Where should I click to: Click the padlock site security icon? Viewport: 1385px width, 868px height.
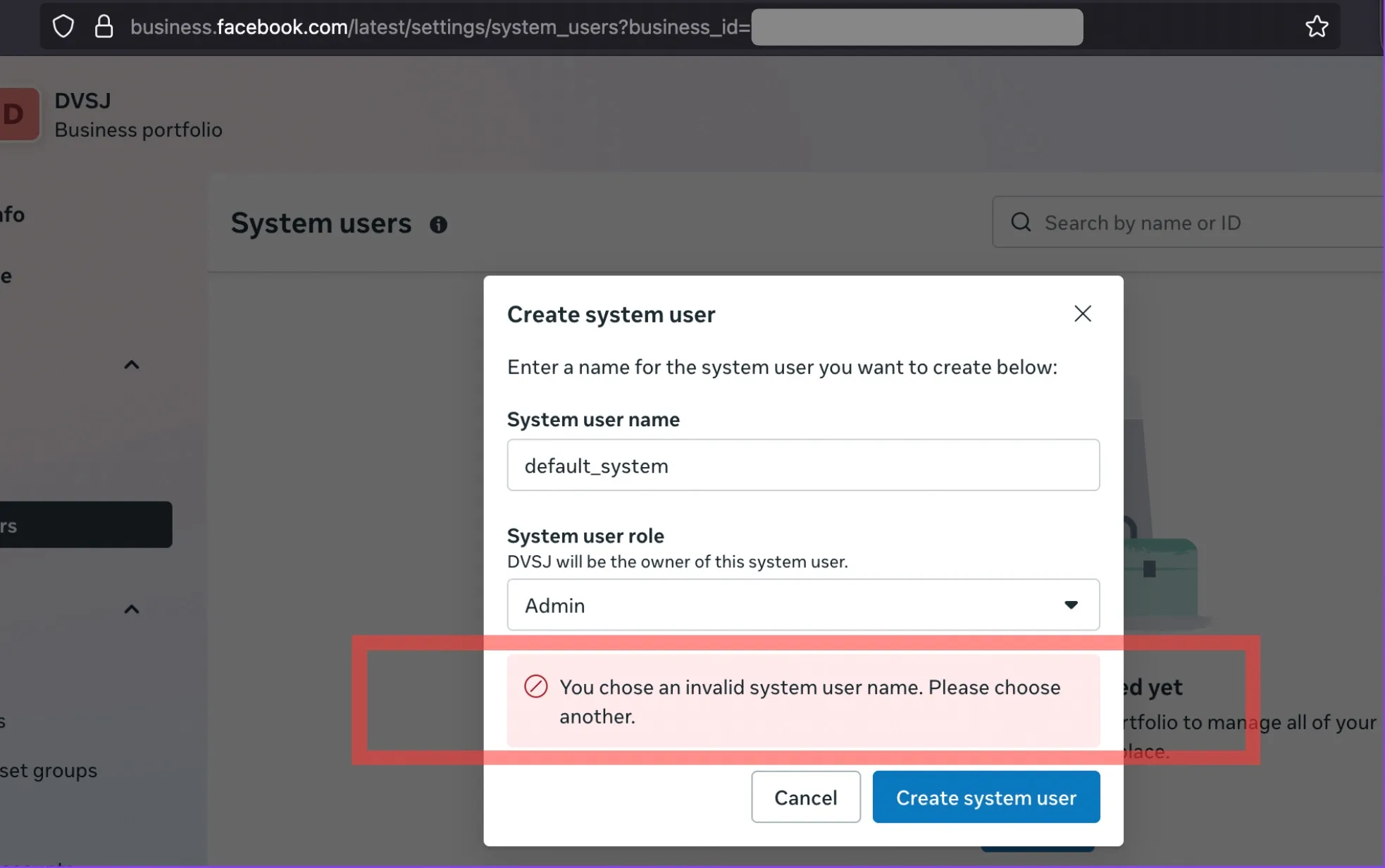click(104, 27)
